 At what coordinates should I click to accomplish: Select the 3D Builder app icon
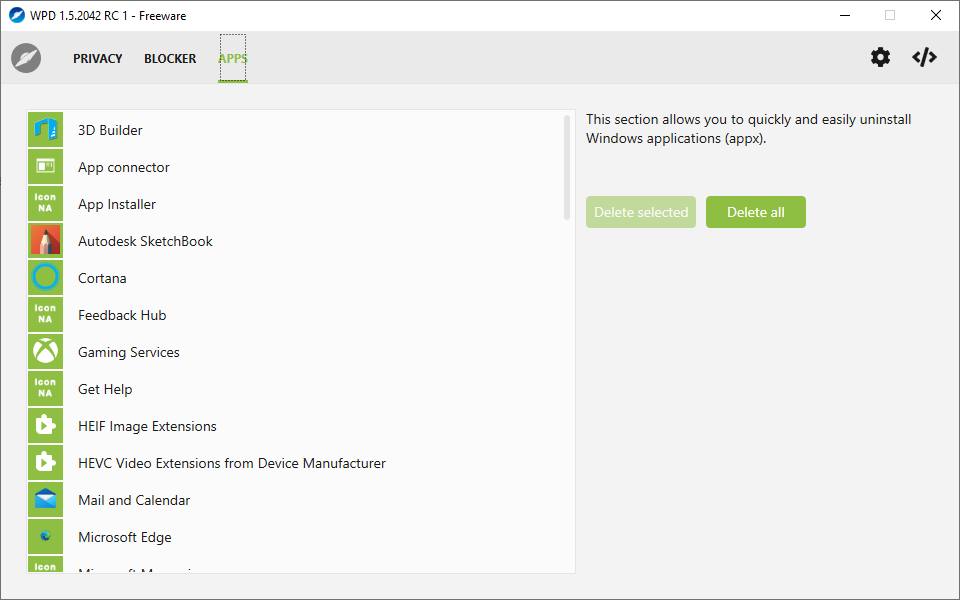[45, 130]
